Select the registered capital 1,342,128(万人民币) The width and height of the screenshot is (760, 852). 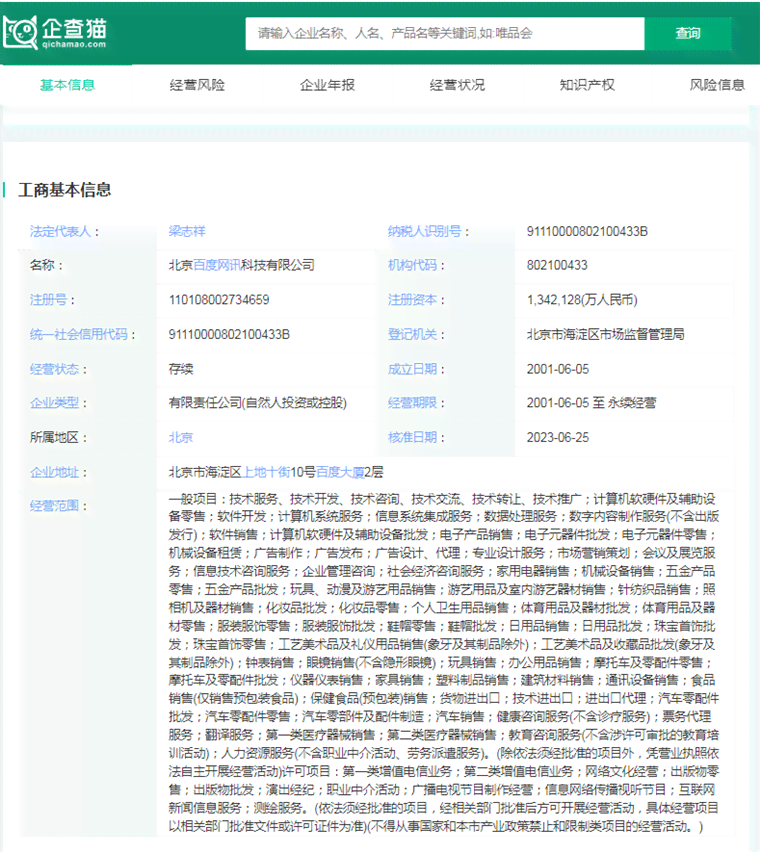tap(582, 300)
